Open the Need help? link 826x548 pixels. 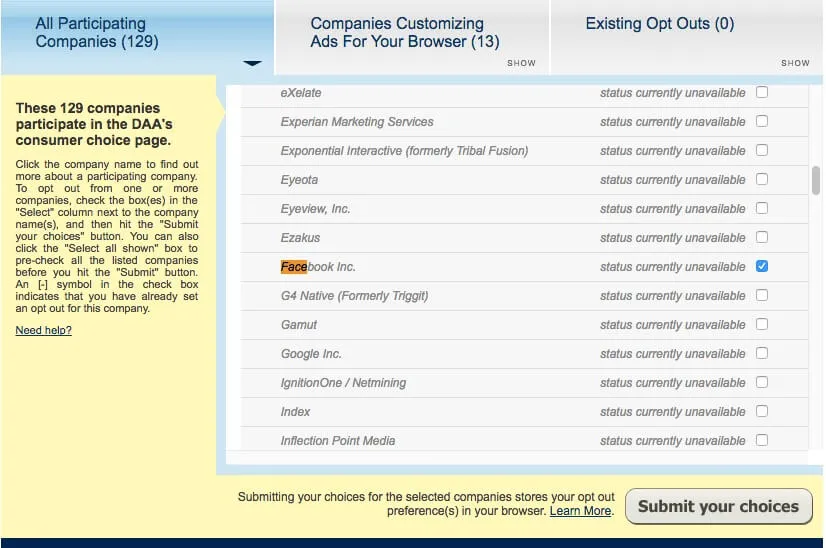coord(43,331)
